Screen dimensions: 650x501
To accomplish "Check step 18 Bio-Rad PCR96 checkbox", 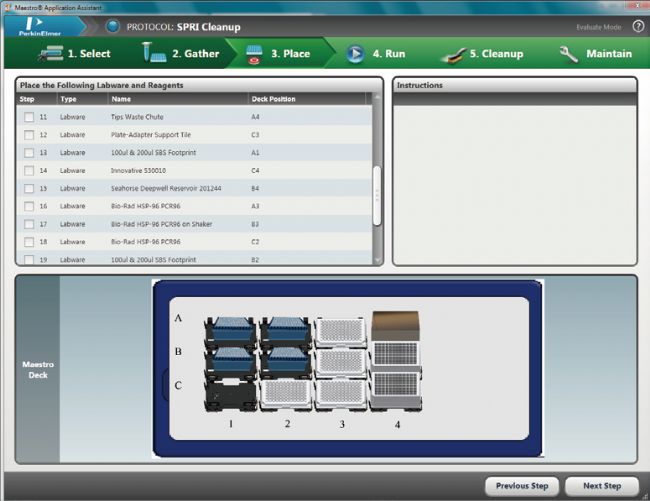I will click(29, 242).
